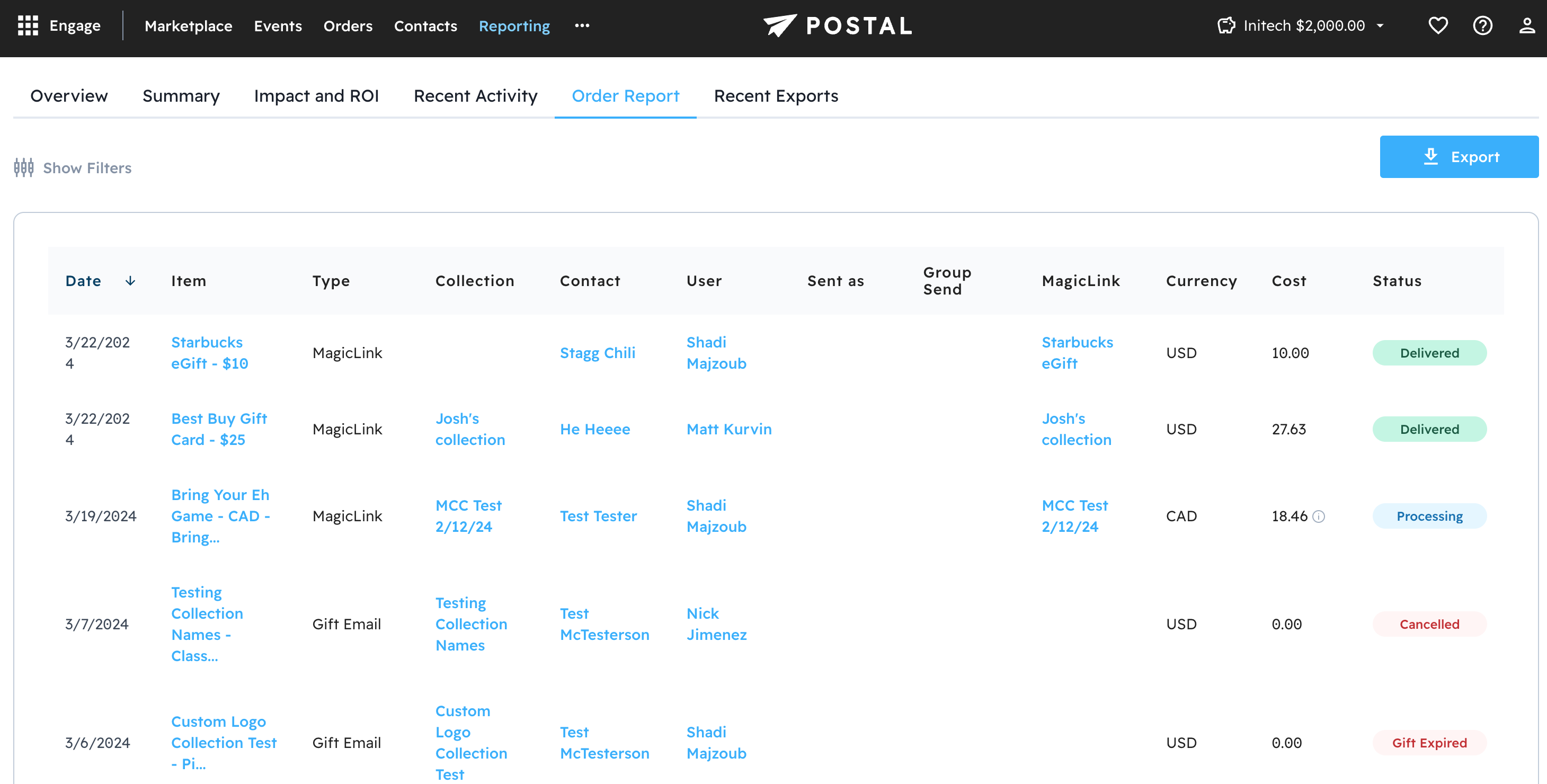Image resolution: width=1547 pixels, height=784 pixels.
Task: Click the info icon beside 18.46 cost
Action: 1319,516
